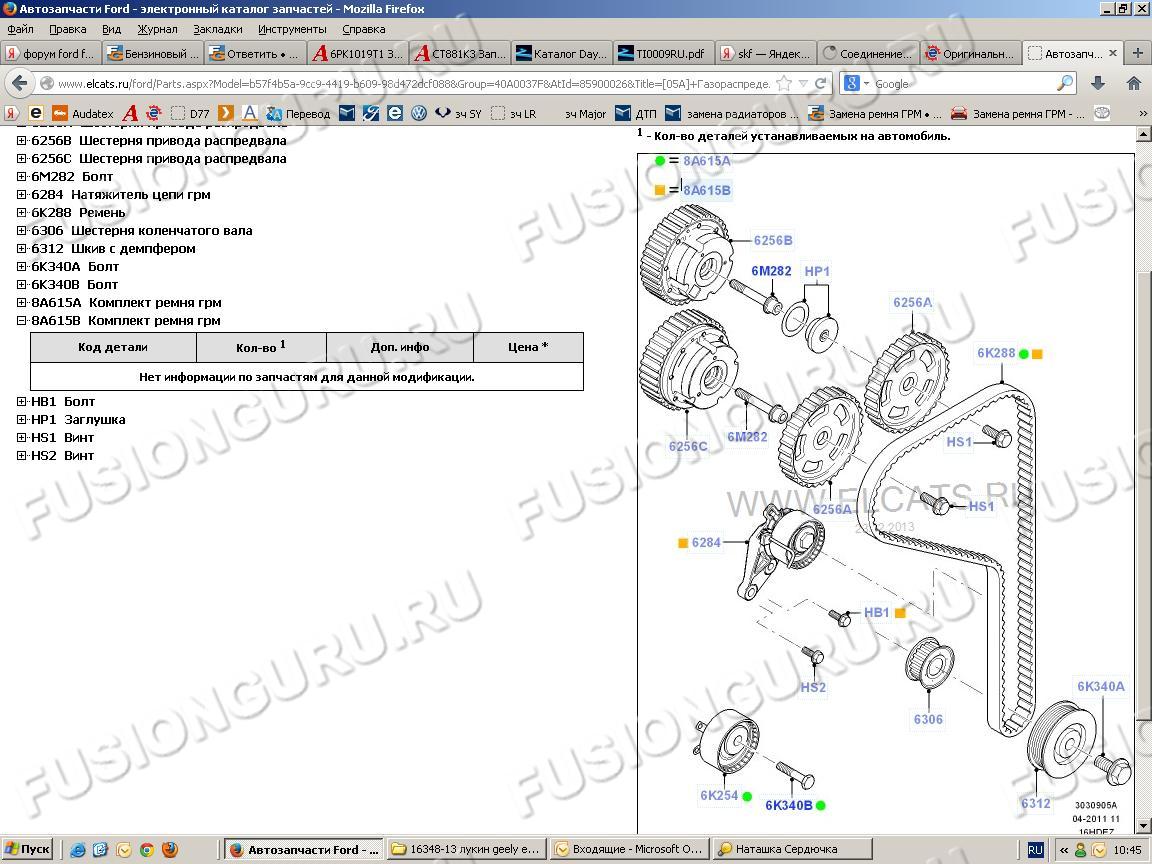Open the Пуск start button
This screenshot has width=1152, height=864.
tap(27, 849)
